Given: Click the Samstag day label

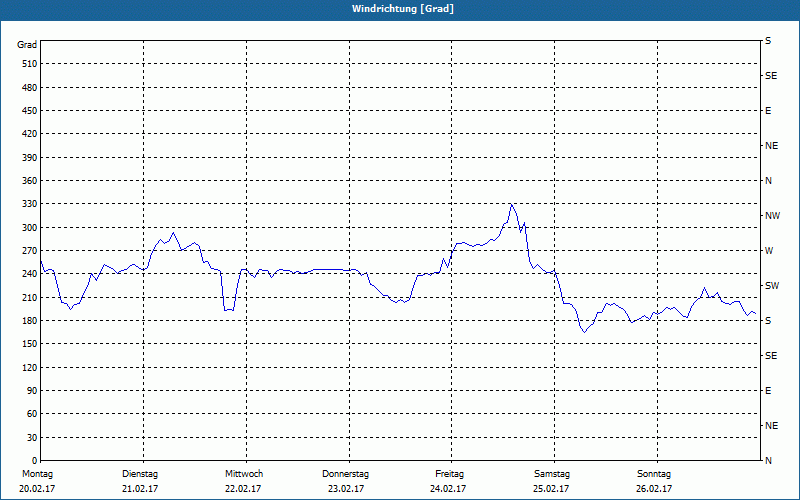Looking at the screenshot, I should 552,474.
